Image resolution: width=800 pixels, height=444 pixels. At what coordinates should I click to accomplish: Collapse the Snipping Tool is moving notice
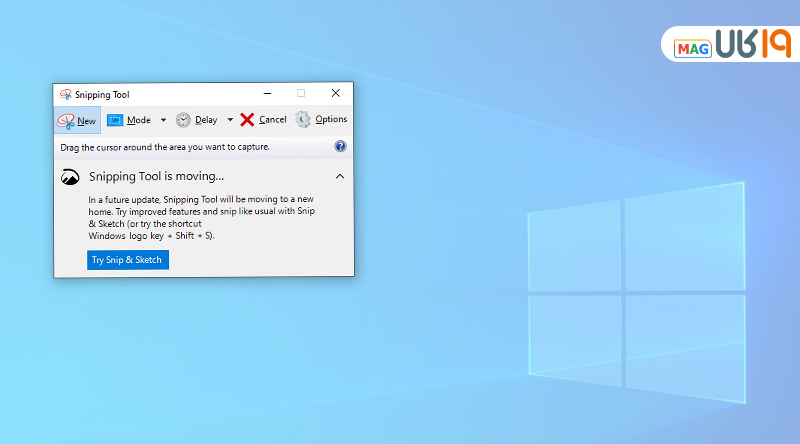click(x=340, y=177)
